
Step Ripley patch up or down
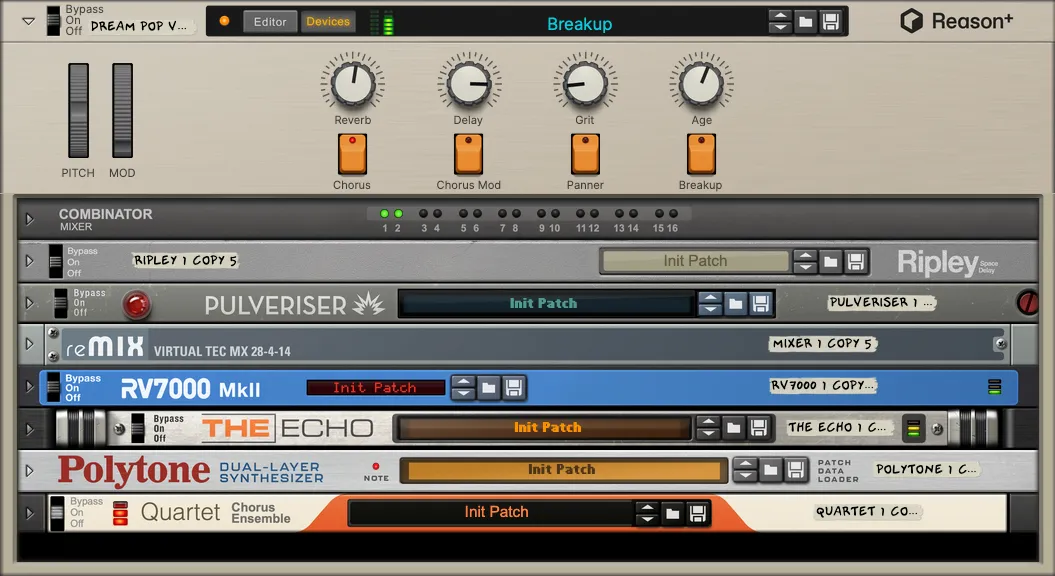[805, 261]
